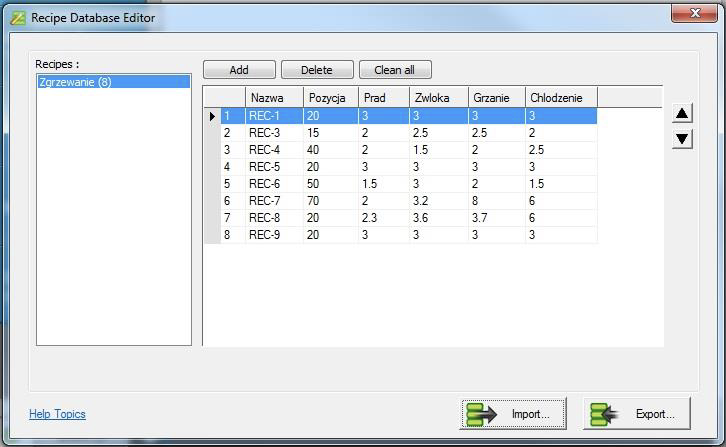Click the move row up arrow
Image resolution: width=726 pixels, height=447 pixels.
click(682, 114)
